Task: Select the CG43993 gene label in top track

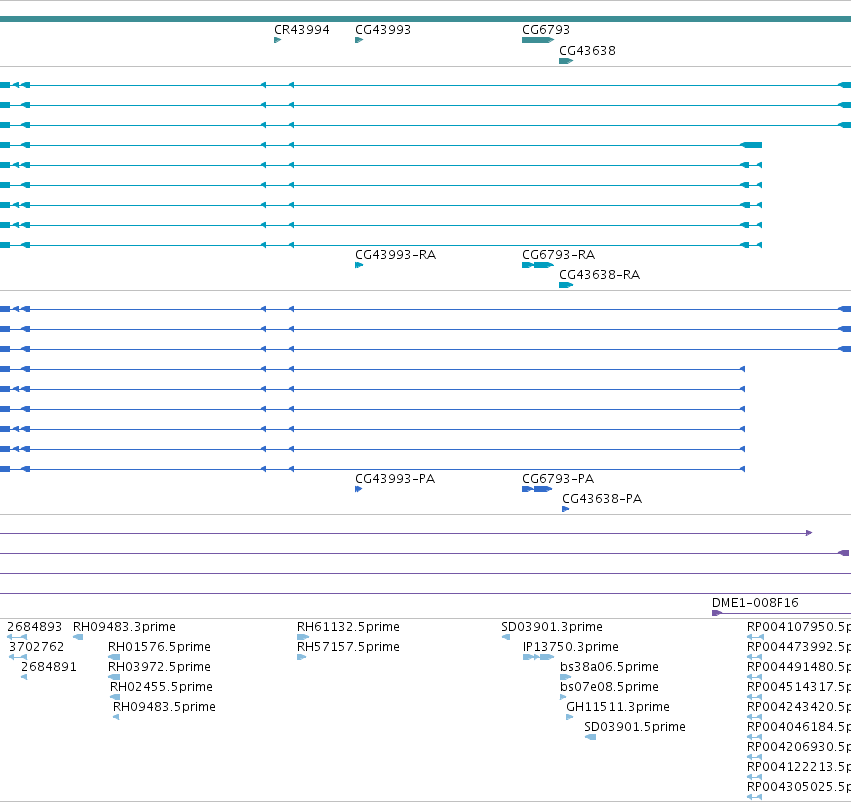Action: (x=383, y=30)
